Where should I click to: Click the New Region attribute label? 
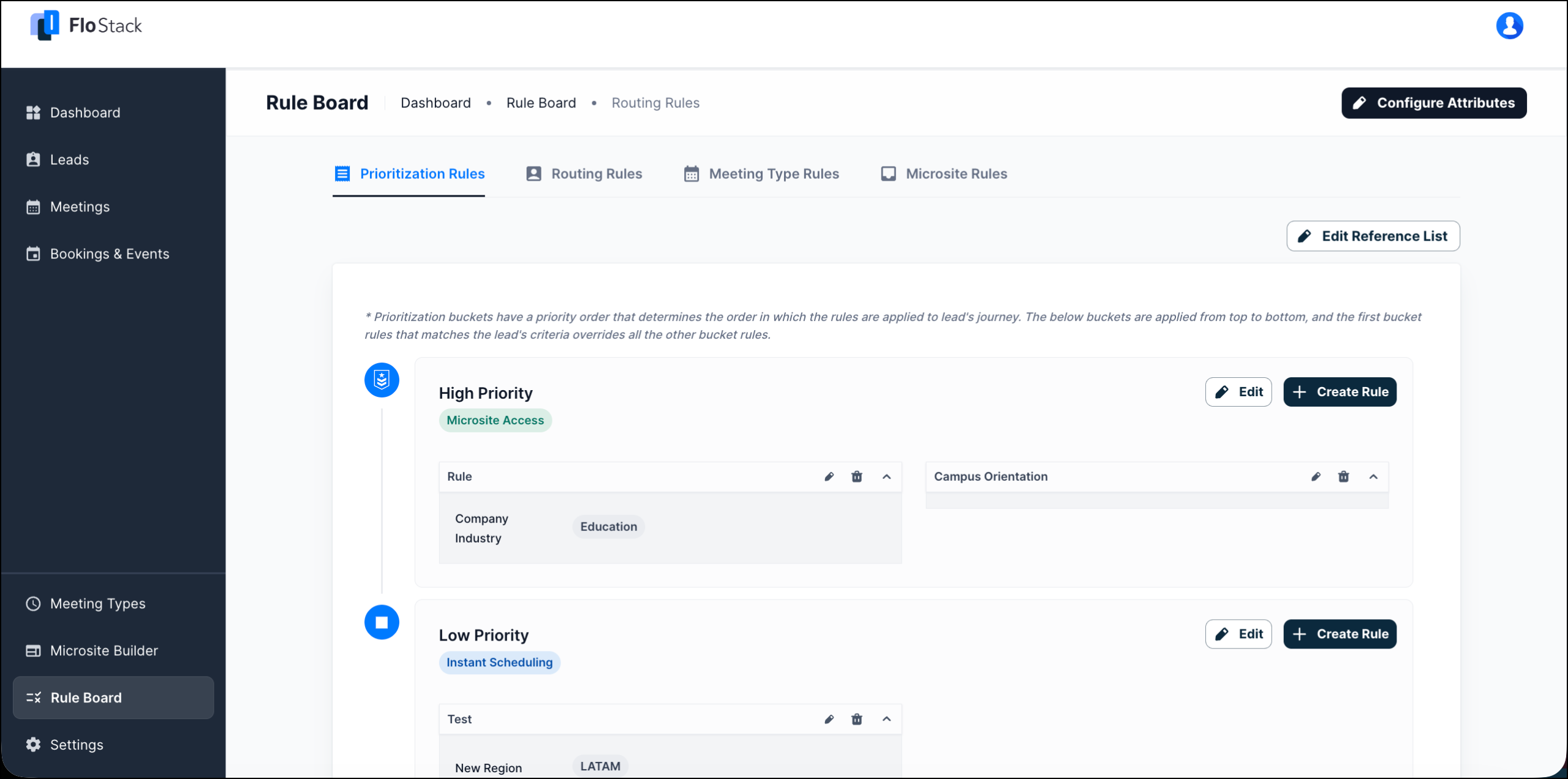point(488,768)
